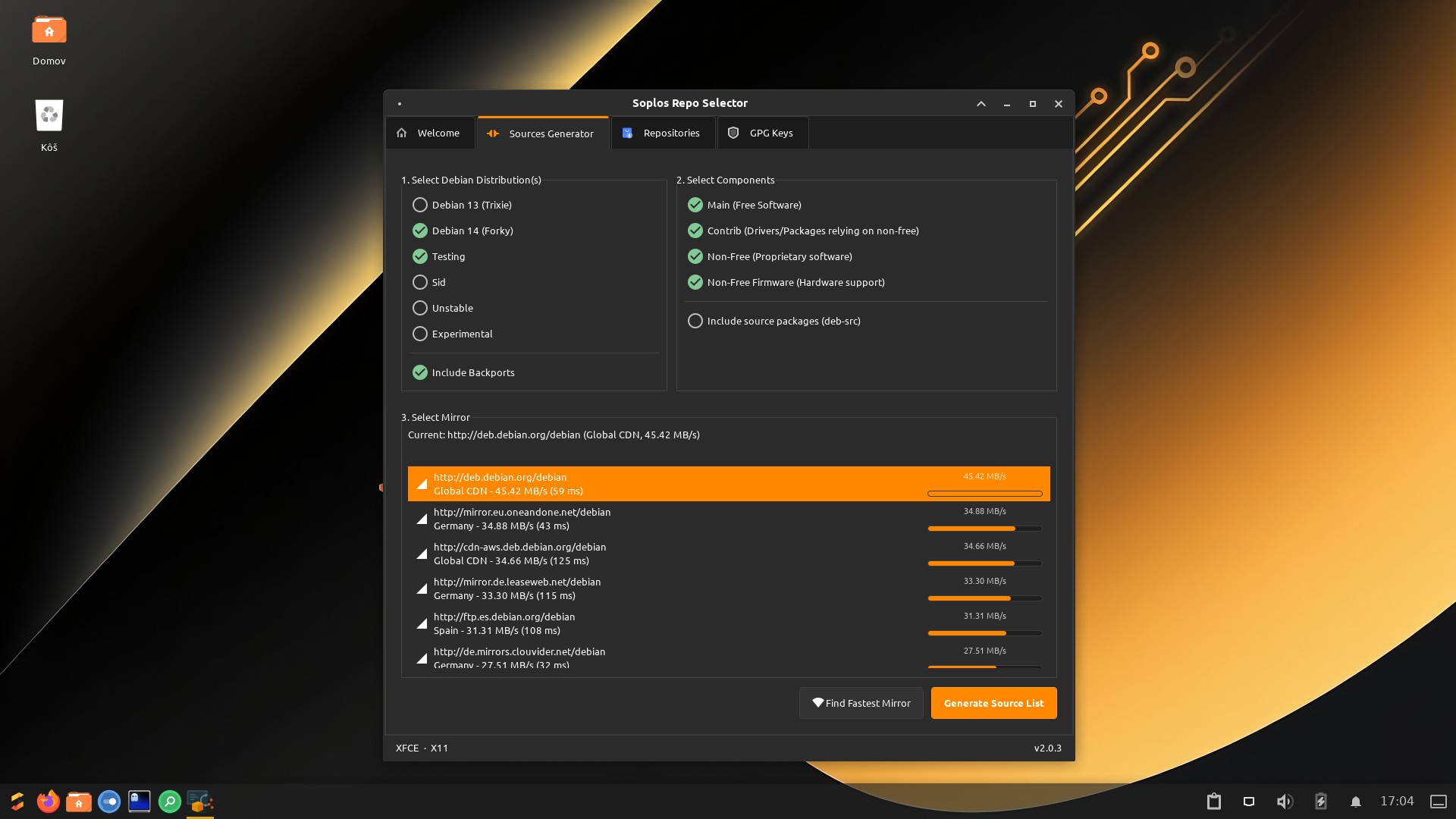This screenshot has height=819, width=1456.
Task: Click signal icon of de.mirrors.clouvider.net mirror
Action: click(x=422, y=658)
